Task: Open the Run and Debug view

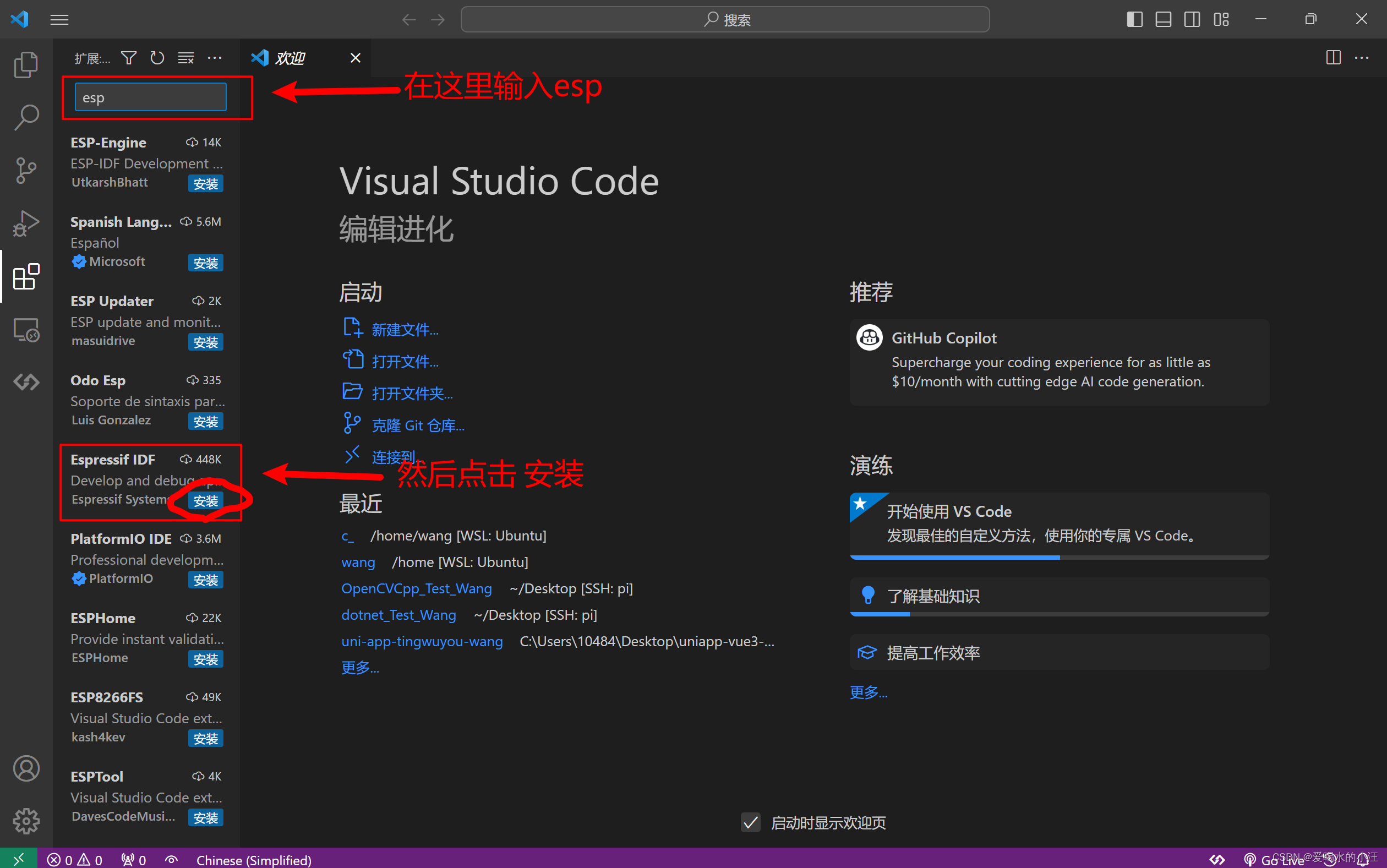Action: (26, 223)
